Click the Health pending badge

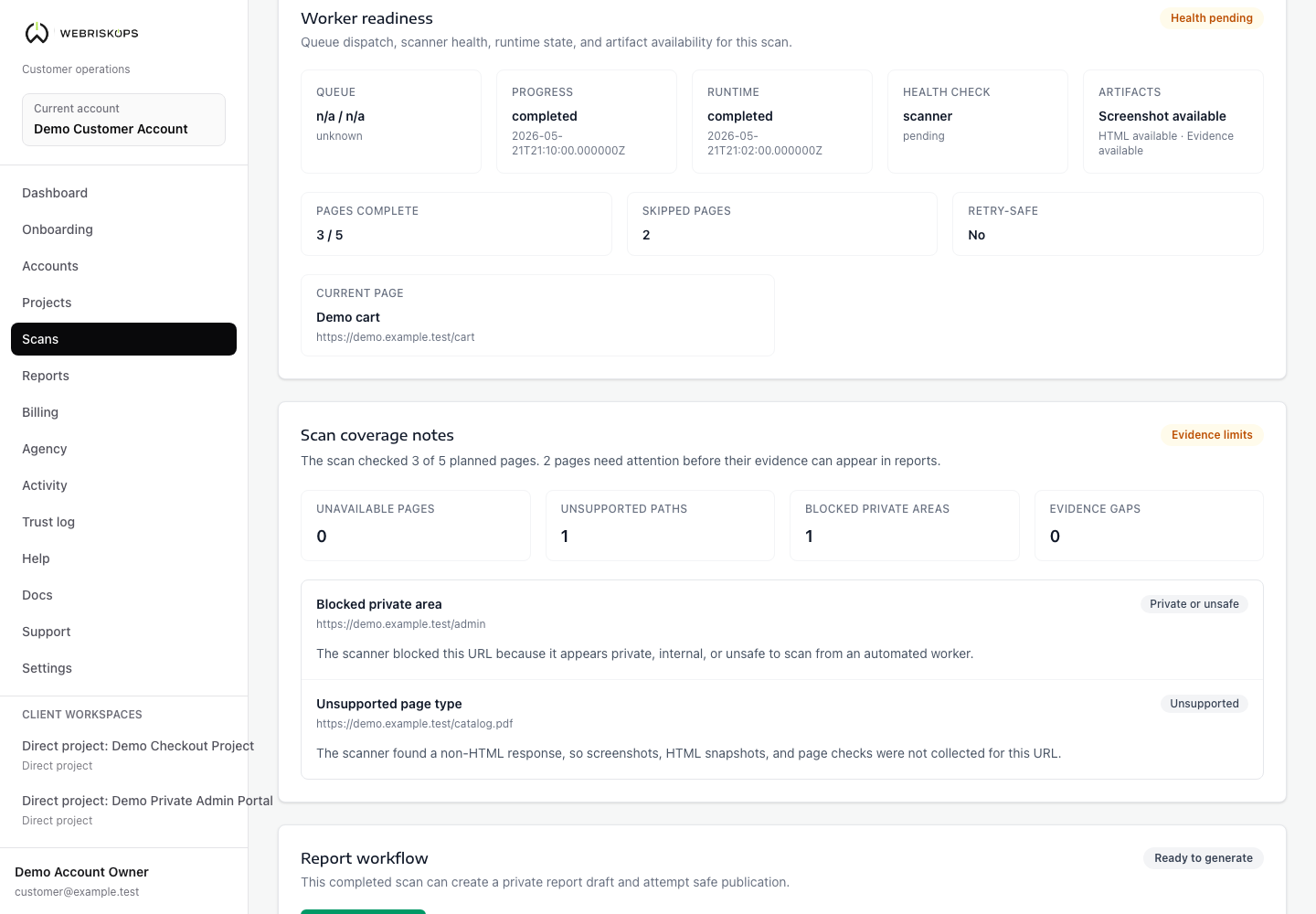pos(1211,18)
